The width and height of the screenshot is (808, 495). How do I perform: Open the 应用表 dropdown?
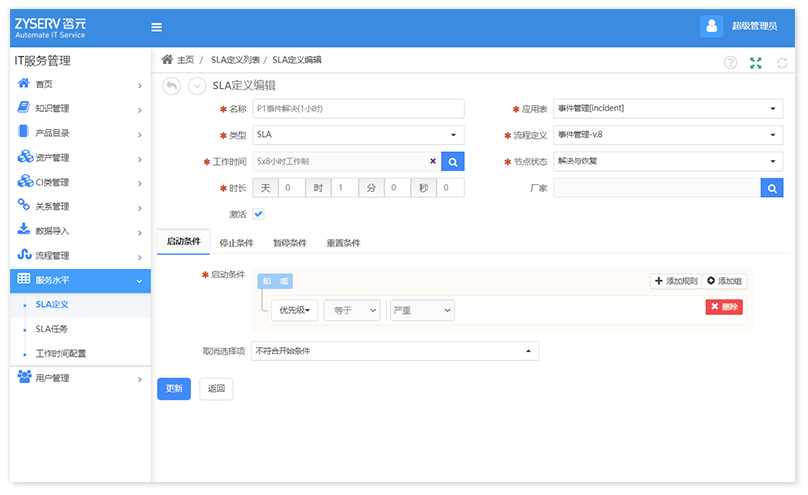tap(668, 109)
